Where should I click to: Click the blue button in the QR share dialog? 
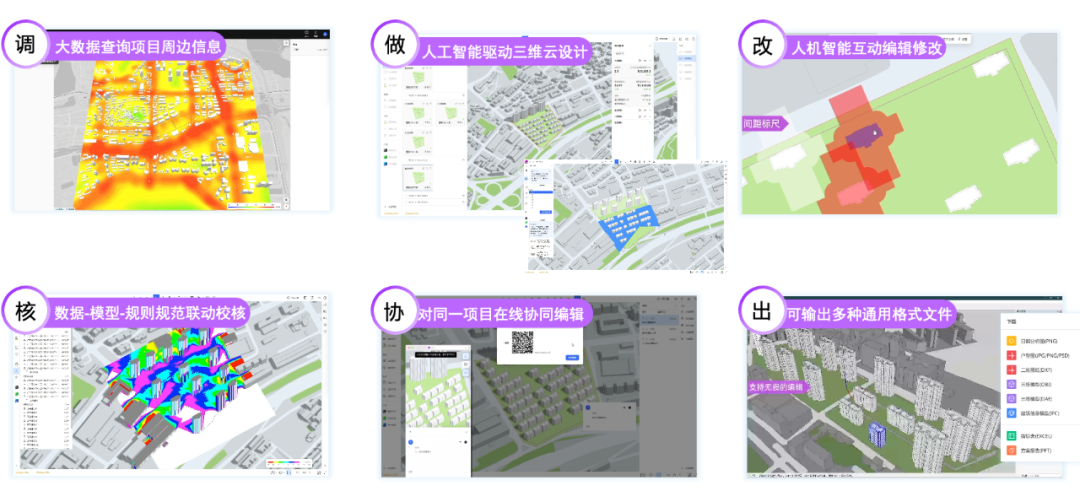point(572,357)
